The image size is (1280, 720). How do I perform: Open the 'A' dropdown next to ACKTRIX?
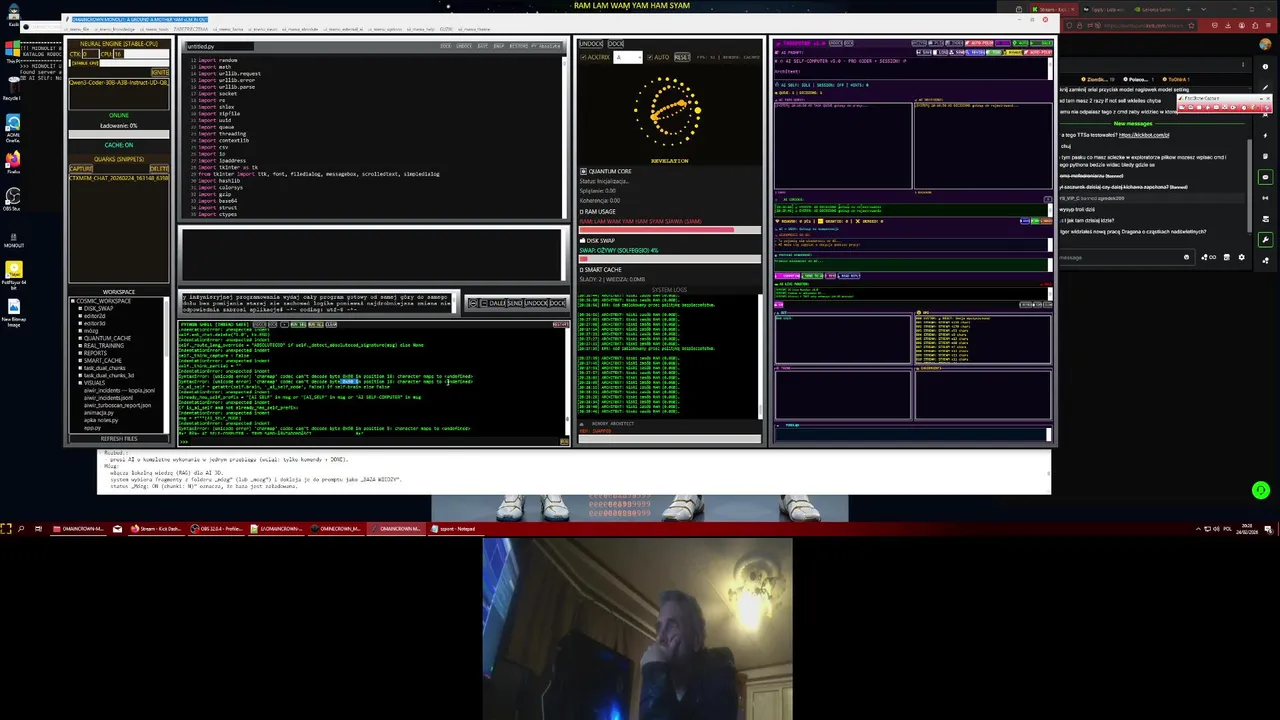pyautogui.click(x=628, y=57)
